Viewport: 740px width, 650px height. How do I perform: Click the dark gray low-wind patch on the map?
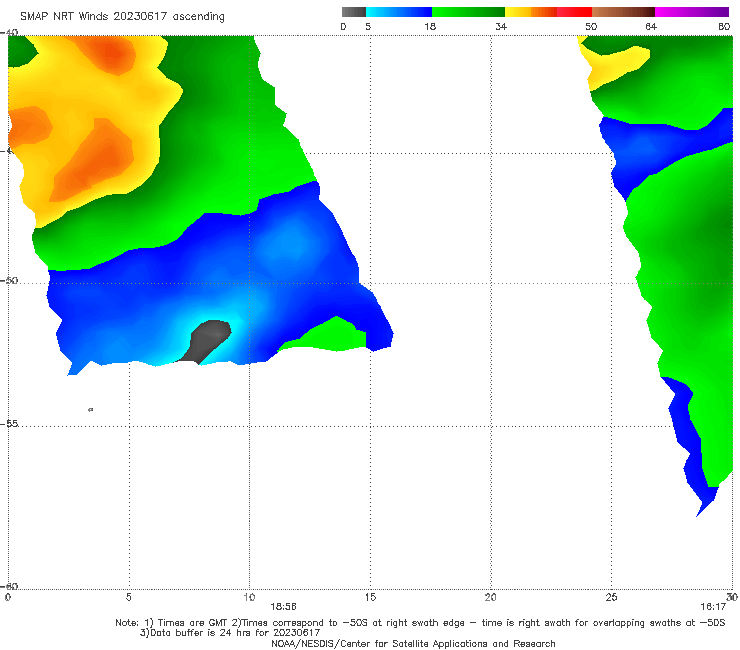207,339
